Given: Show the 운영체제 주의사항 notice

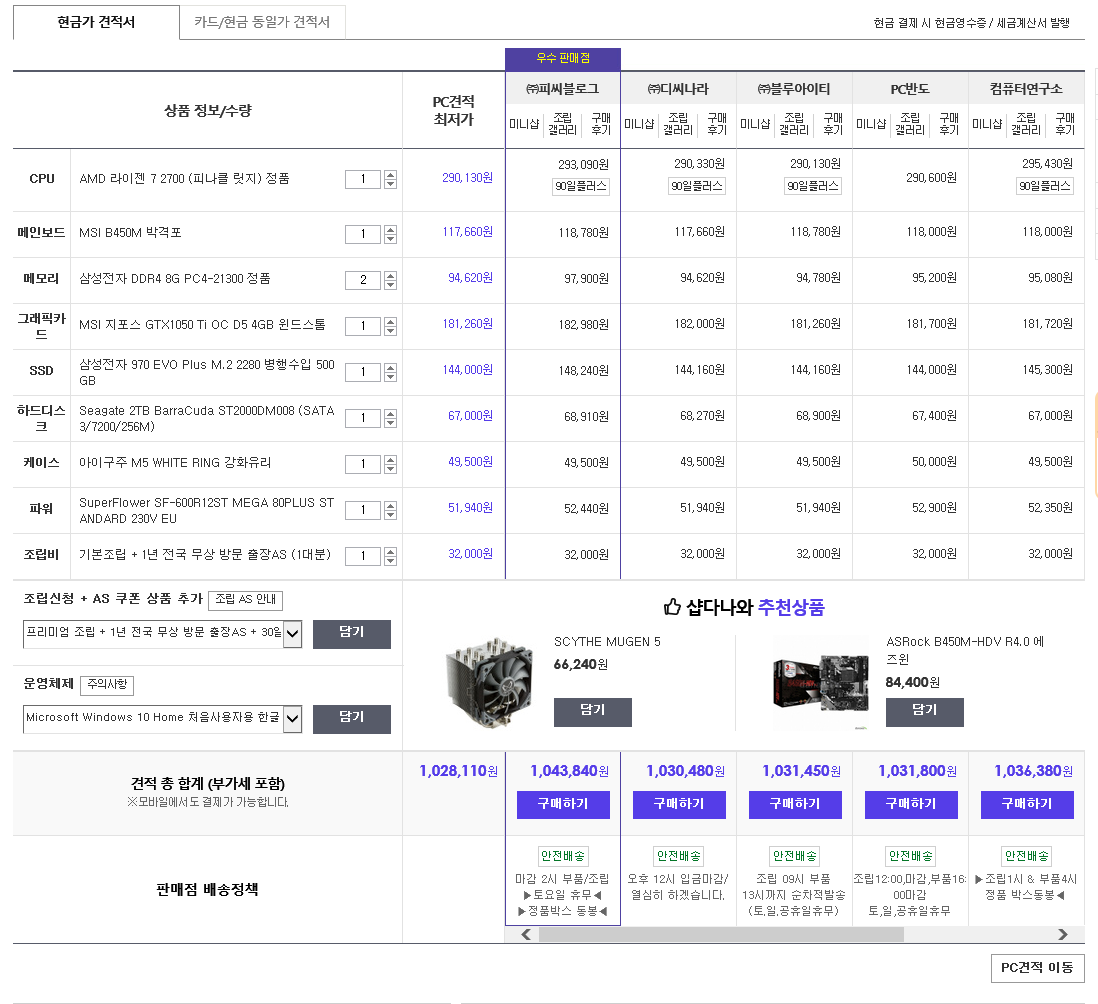Looking at the screenshot, I should click(107, 685).
